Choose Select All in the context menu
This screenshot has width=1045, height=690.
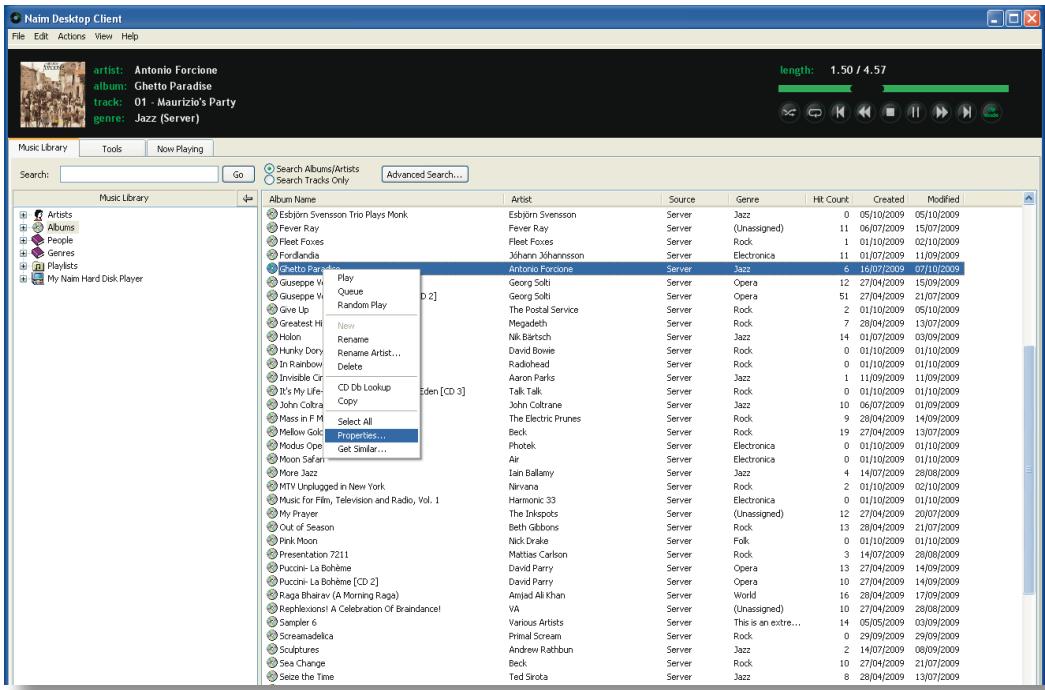(371, 421)
